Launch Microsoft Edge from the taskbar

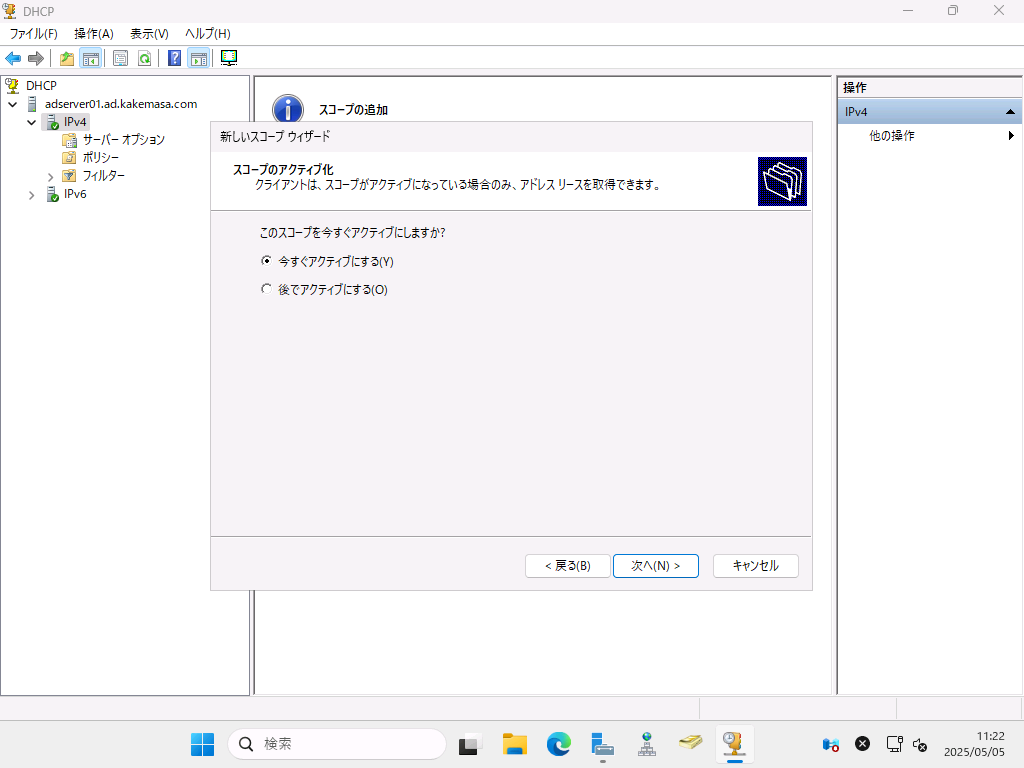558,744
